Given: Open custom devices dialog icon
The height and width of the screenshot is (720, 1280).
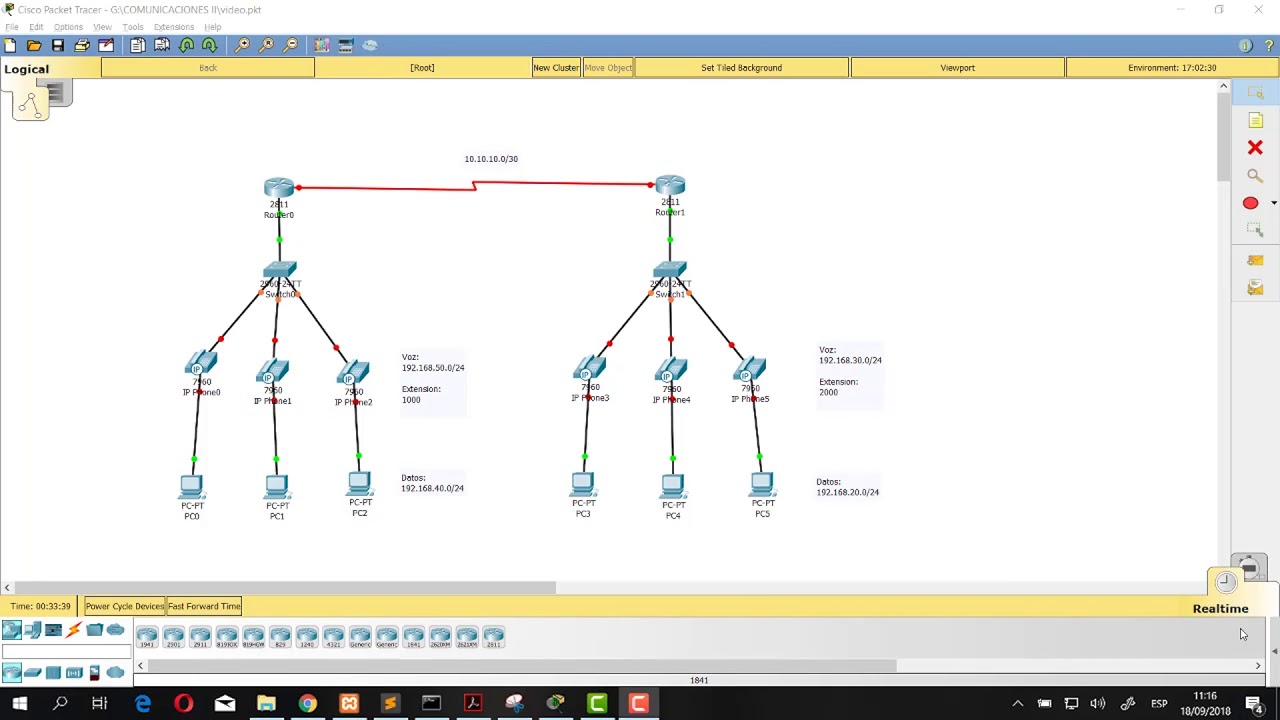Looking at the screenshot, I should pos(346,45).
